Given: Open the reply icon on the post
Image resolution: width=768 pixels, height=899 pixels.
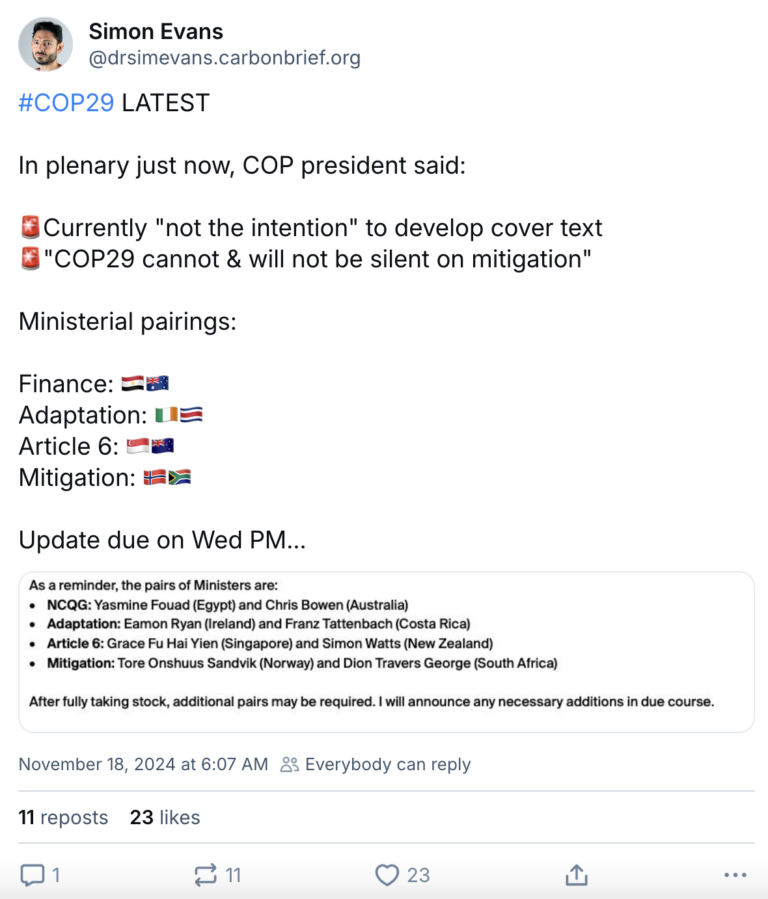Looking at the screenshot, I should pos(32,874).
